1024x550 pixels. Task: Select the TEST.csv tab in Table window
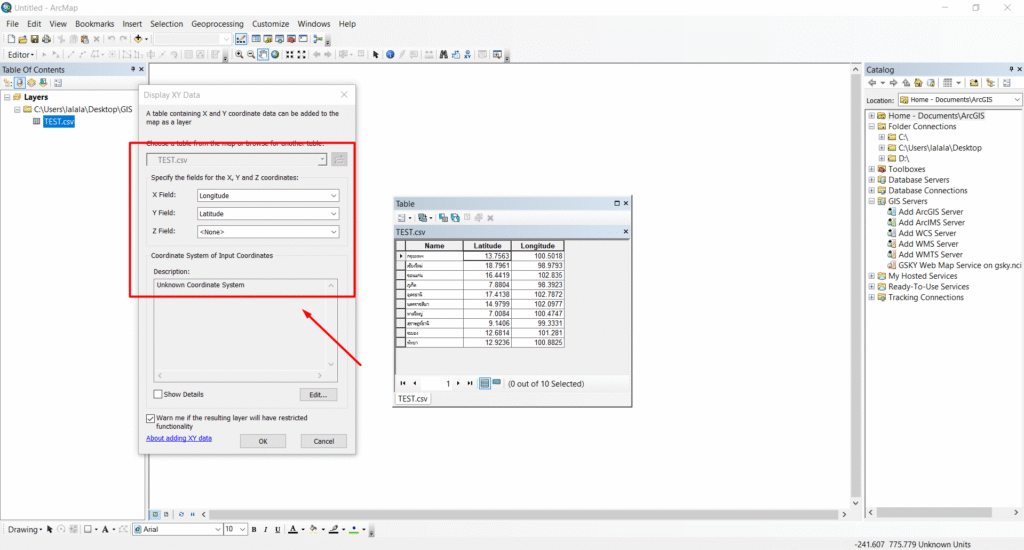(x=412, y=398)
